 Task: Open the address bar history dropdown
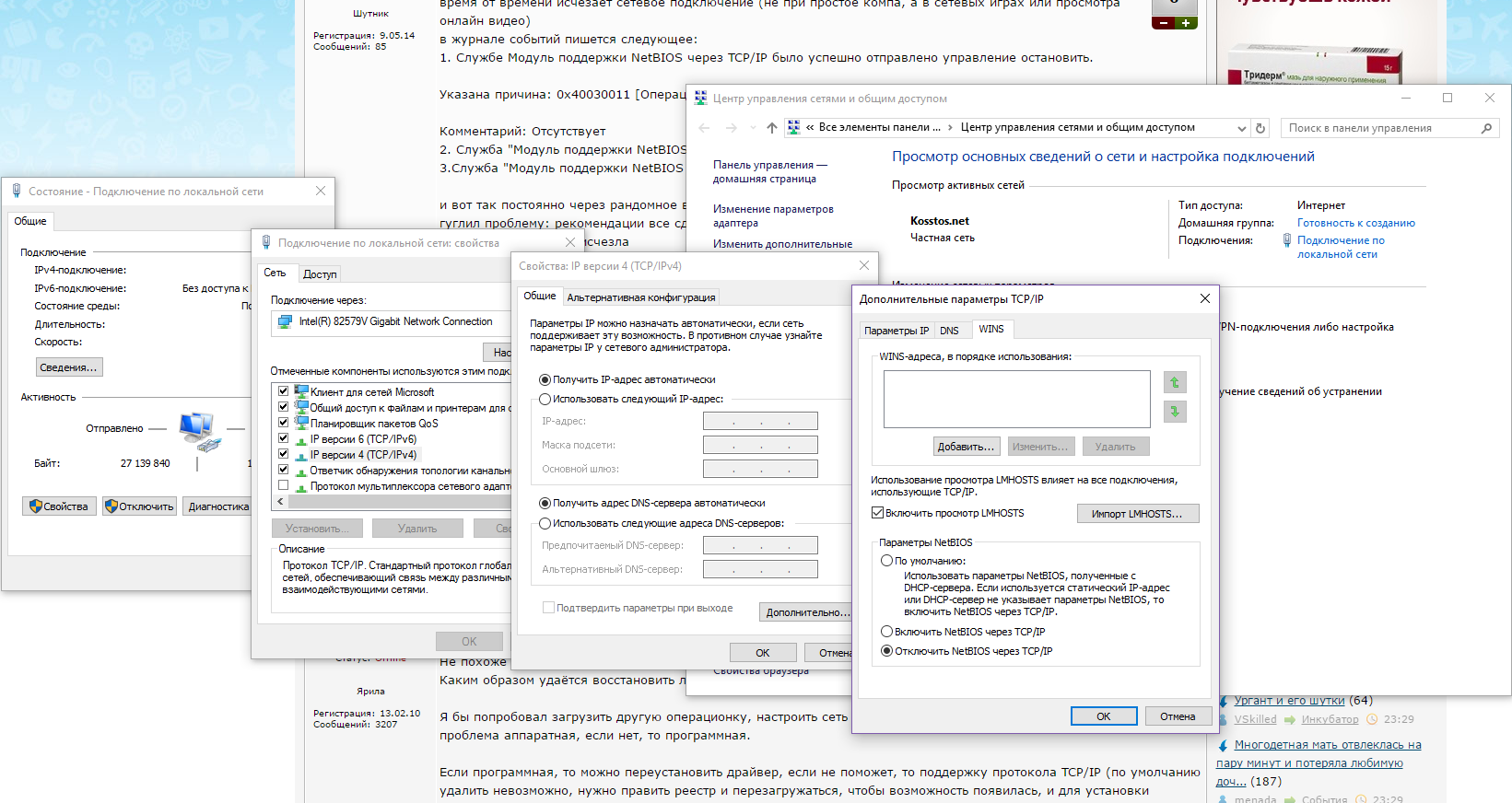pyautogui.click(x=1242, y=128)
